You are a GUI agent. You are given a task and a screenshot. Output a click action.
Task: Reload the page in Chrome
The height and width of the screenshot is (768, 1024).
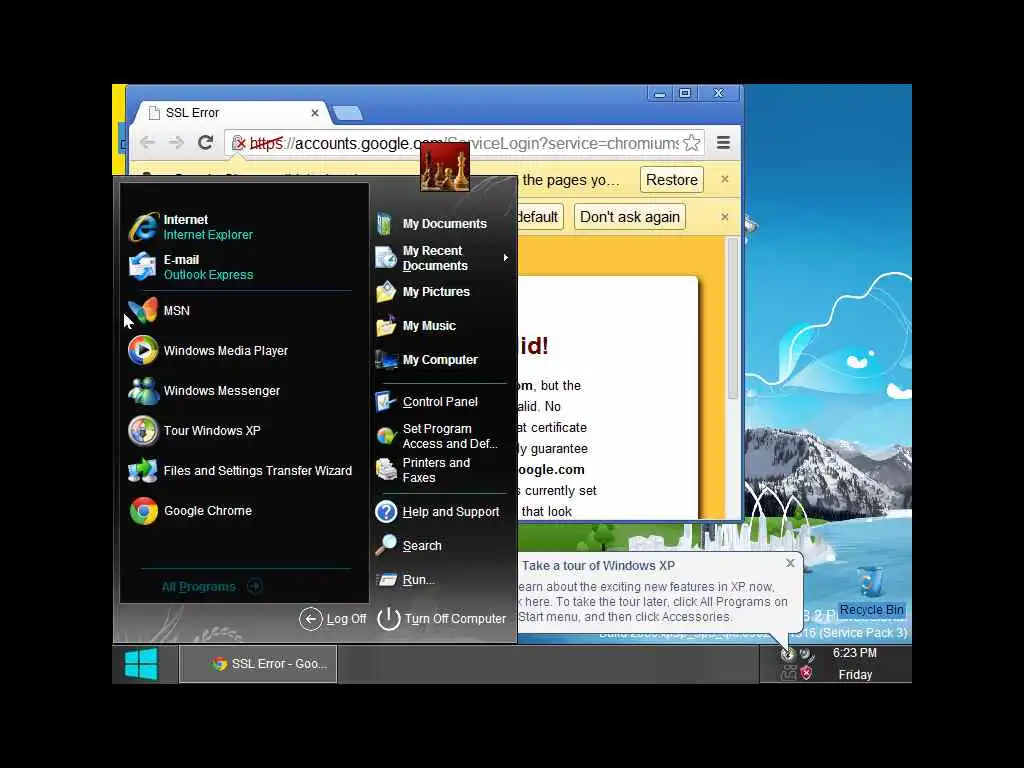point(206,142)
